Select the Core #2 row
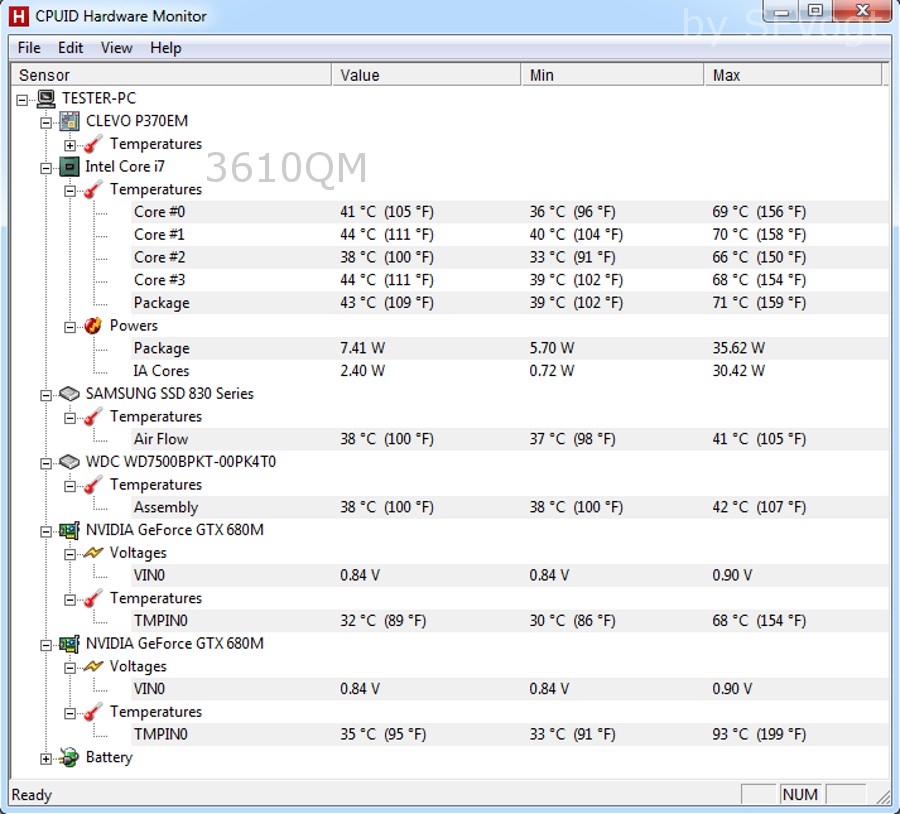 pyautogui.click(x=510, y=257)
